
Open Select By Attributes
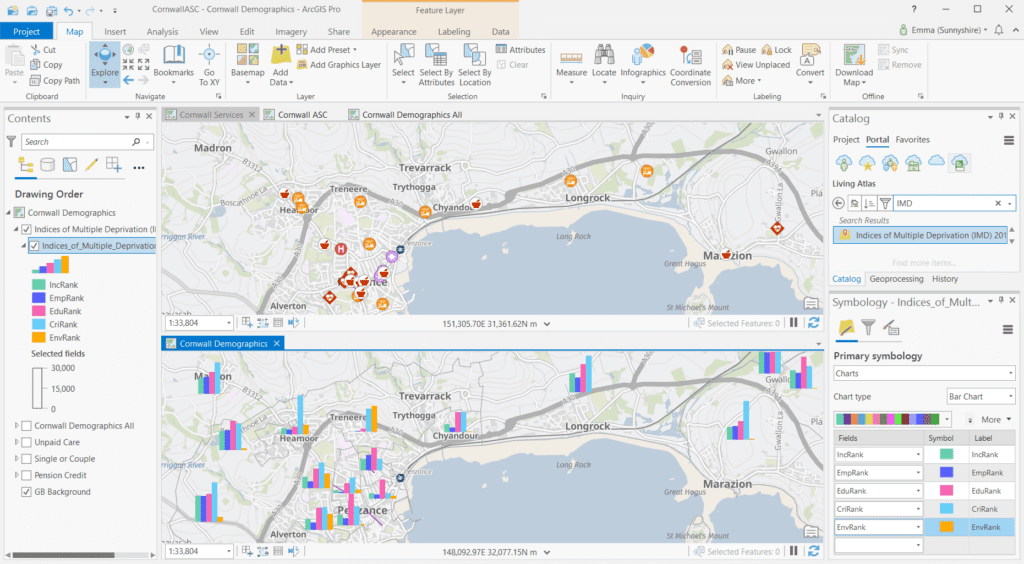click(x=436, y=64)
